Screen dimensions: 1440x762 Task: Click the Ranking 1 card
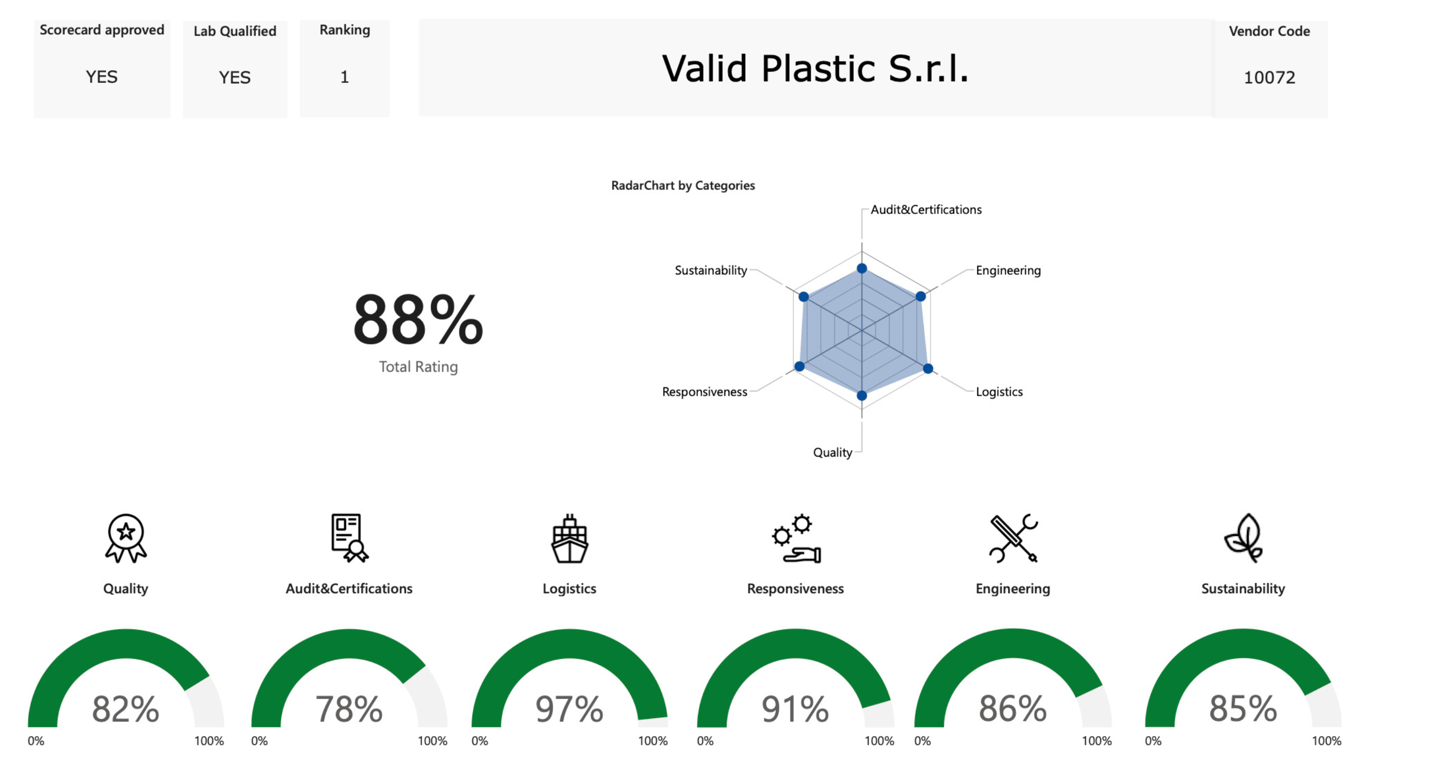coord(345,68)
